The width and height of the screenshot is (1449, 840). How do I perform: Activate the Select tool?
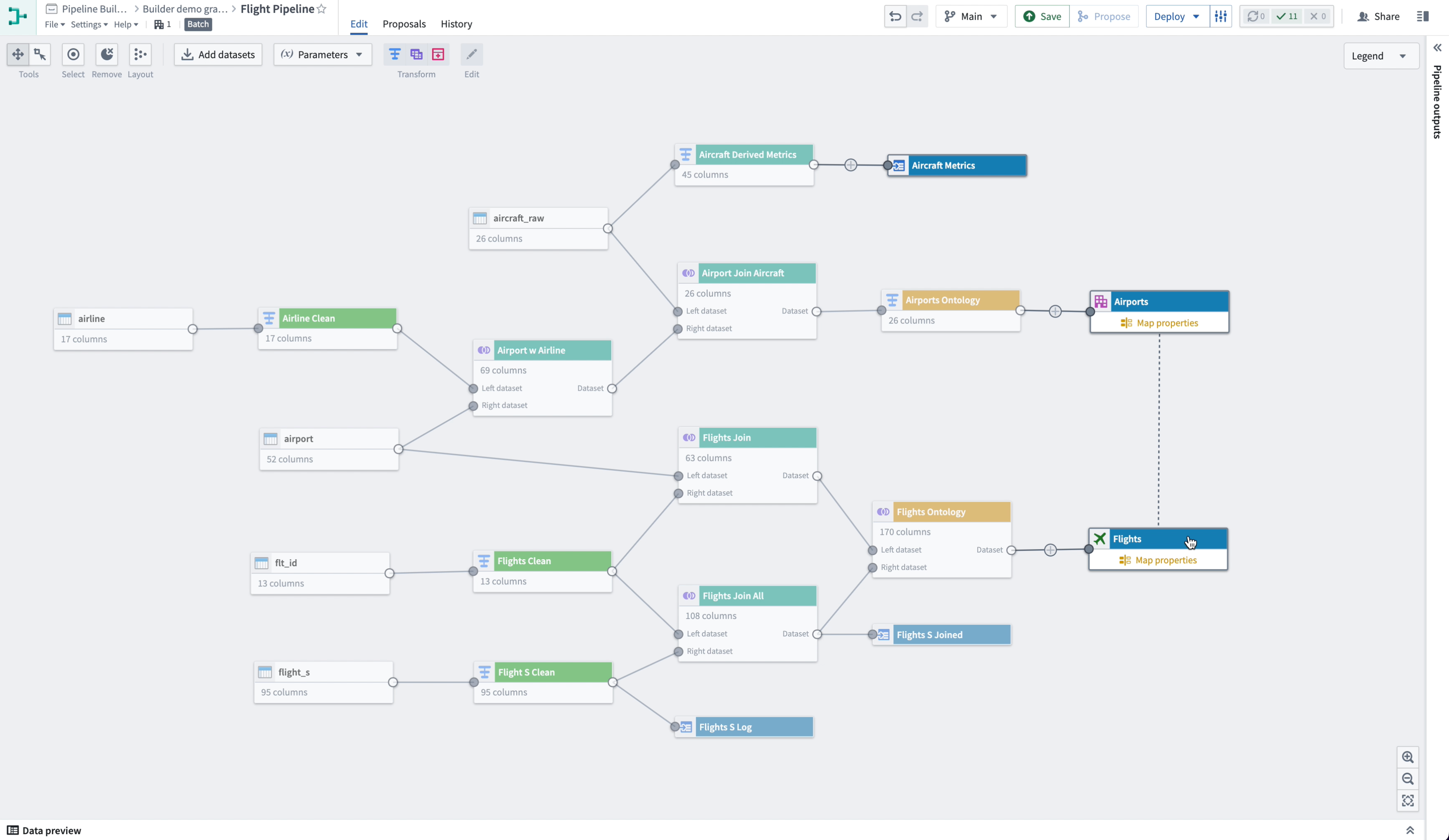click(73, 54)
